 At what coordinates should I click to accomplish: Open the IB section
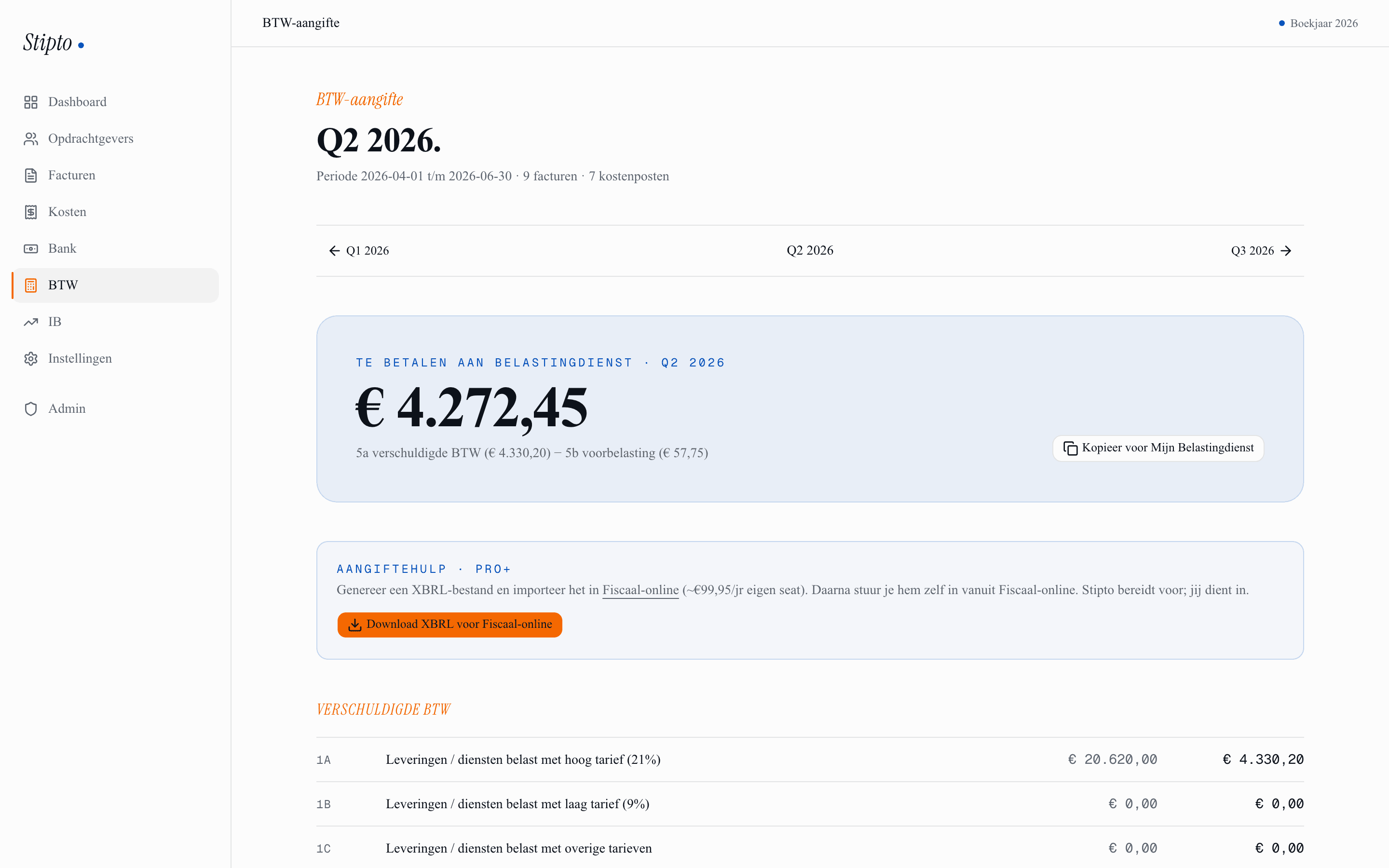[115, 322]
